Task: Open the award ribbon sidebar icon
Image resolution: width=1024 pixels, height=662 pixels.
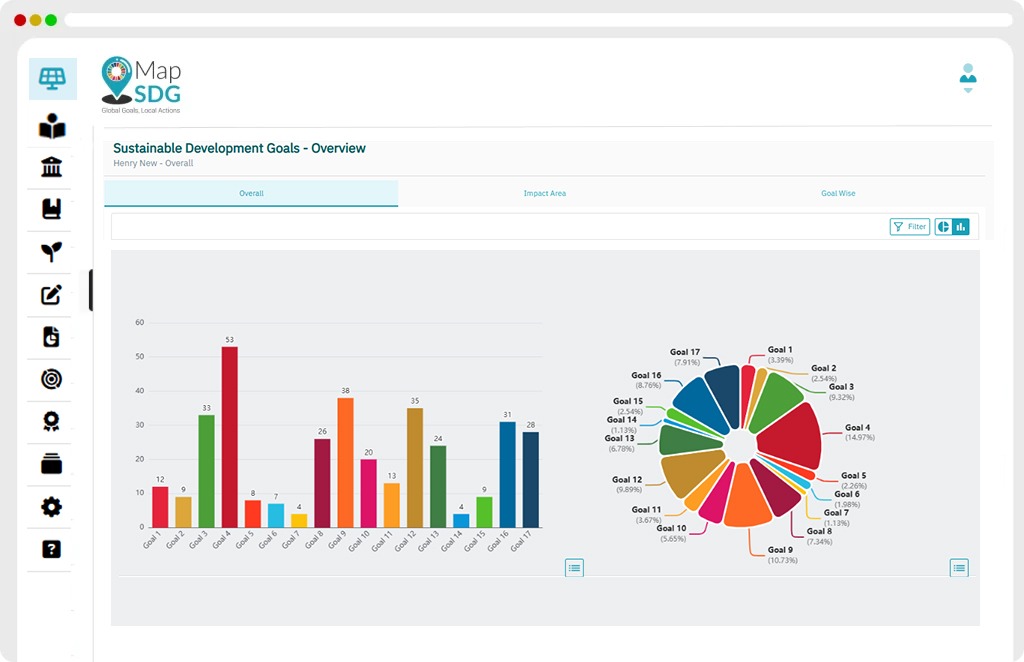Action: [x=52, y=421]
